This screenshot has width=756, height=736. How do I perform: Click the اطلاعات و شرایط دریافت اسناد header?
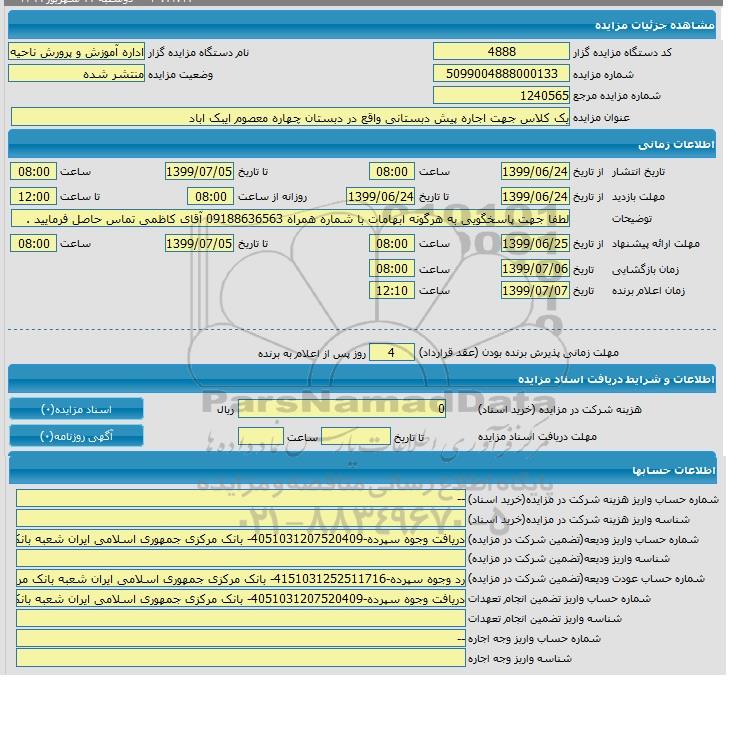coord(362,379)
